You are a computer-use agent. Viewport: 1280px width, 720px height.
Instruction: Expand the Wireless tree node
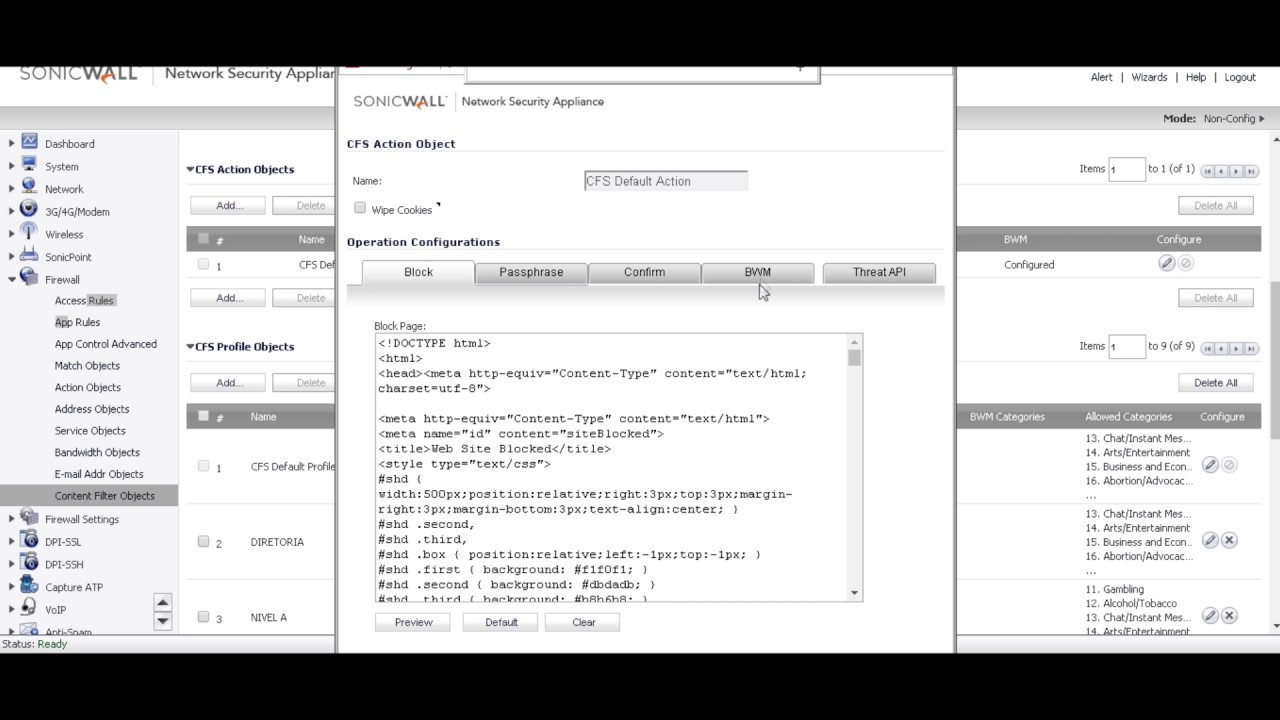pos(11,234)
